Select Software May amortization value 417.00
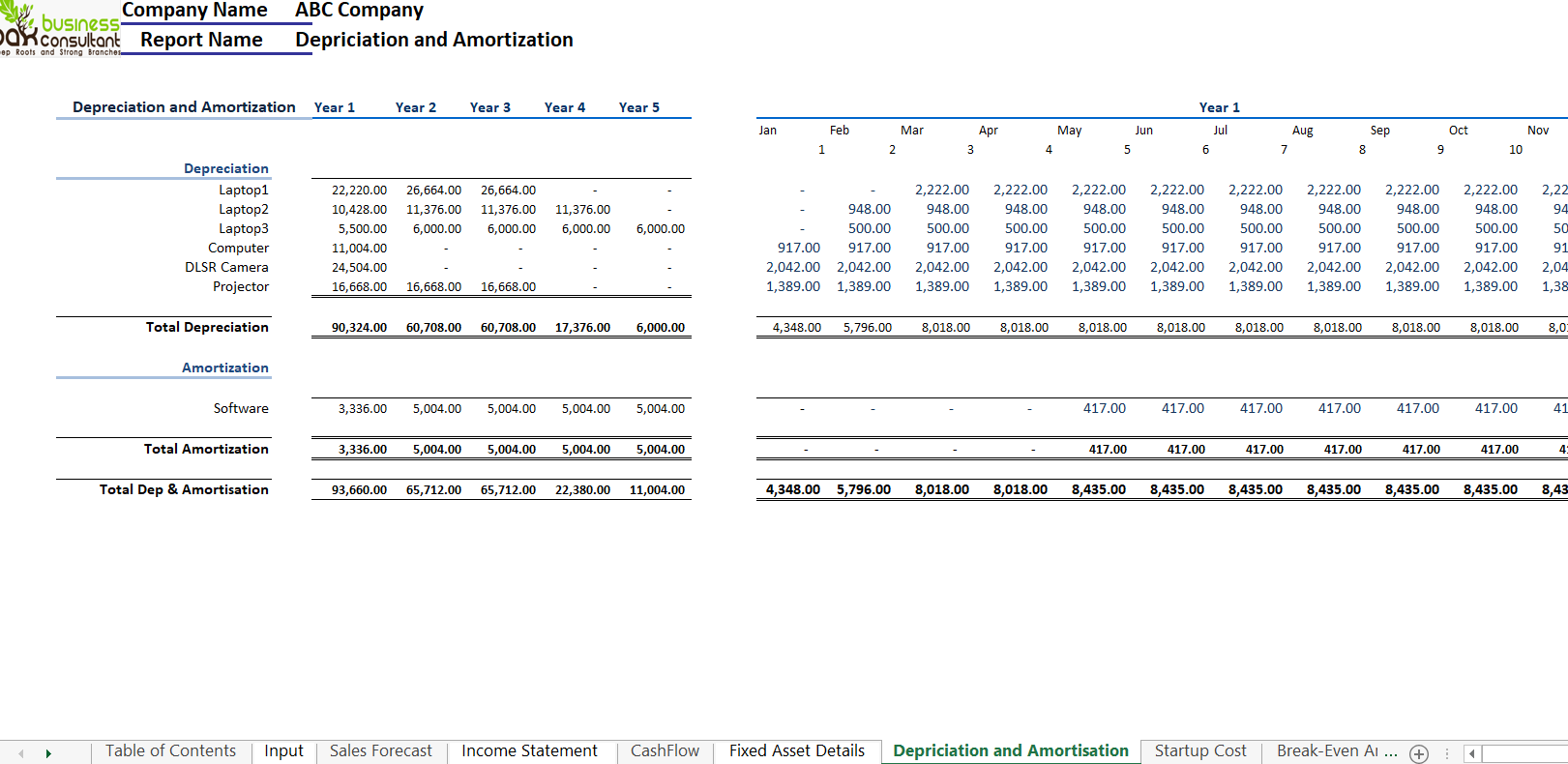 [x=1105, y=408]
